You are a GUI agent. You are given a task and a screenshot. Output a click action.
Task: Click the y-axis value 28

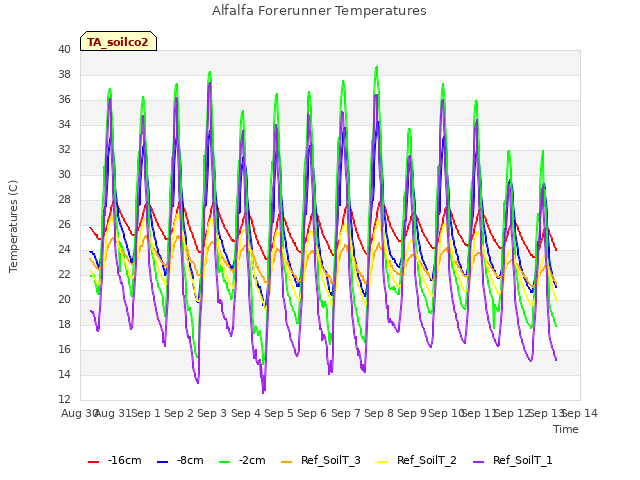pos(64,200)
